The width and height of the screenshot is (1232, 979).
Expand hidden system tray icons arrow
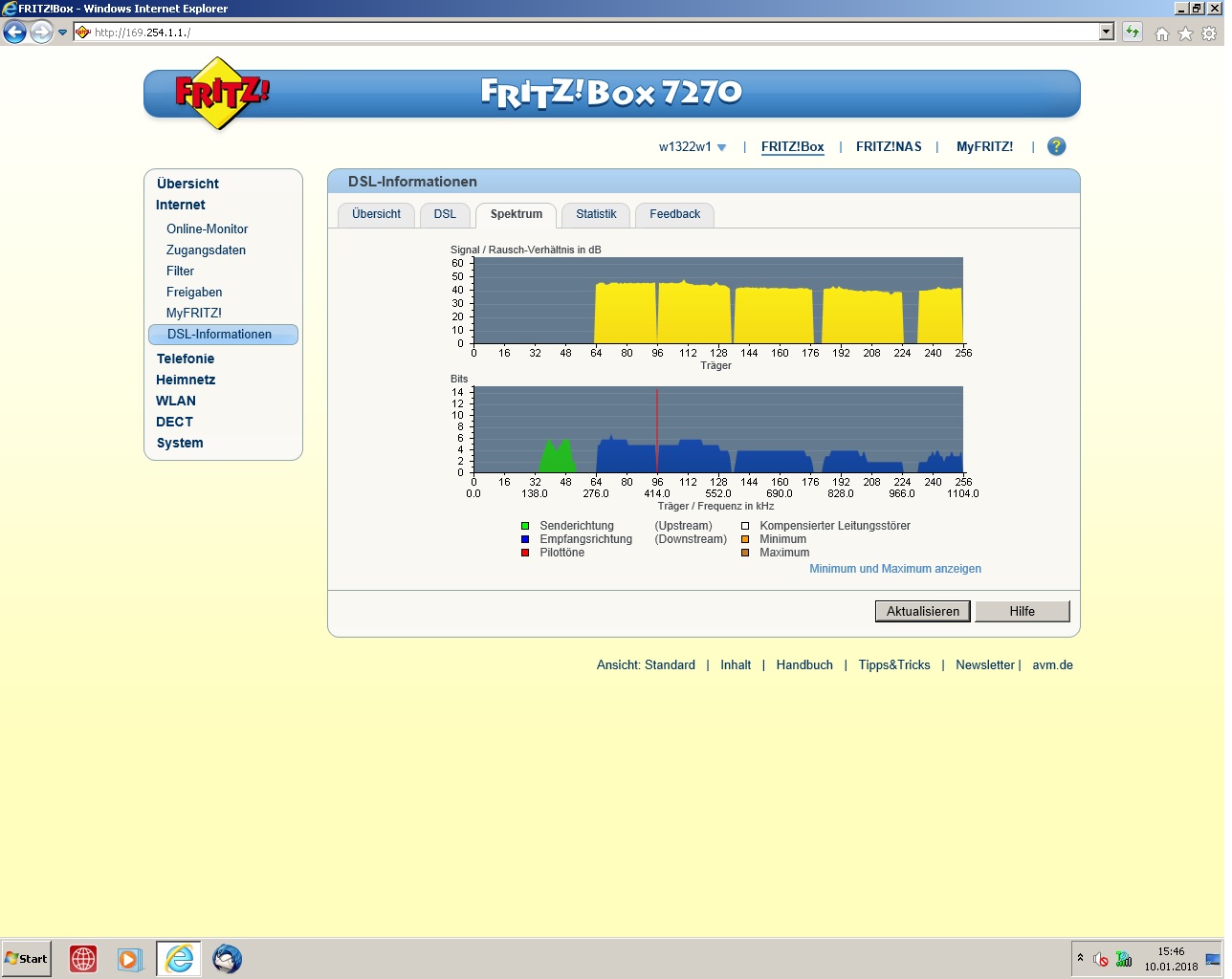tap(1080, 958)
